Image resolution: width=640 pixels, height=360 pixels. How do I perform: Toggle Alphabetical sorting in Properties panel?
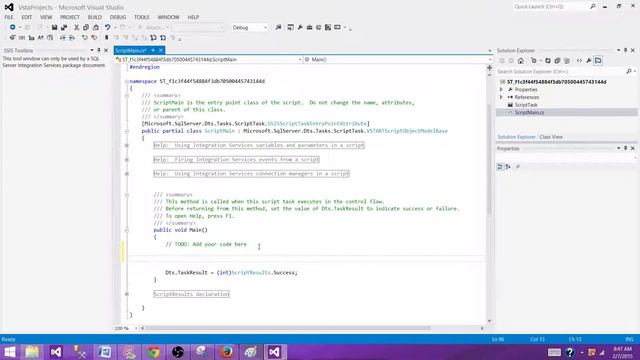coord(508,167)
